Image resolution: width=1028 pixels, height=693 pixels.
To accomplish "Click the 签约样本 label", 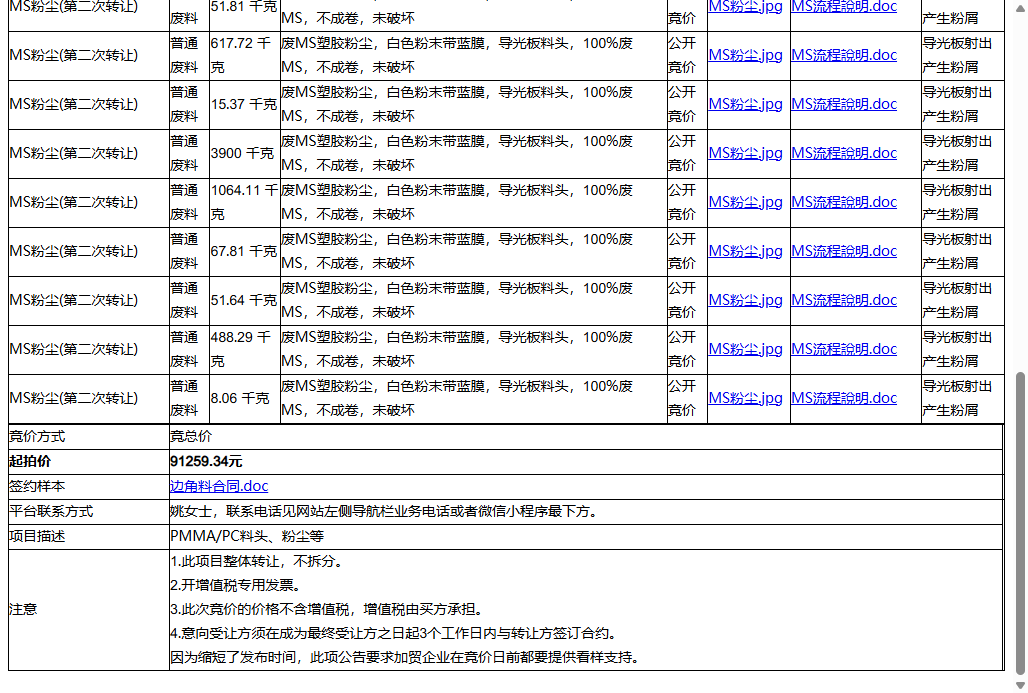I will (x=37, y=486).
